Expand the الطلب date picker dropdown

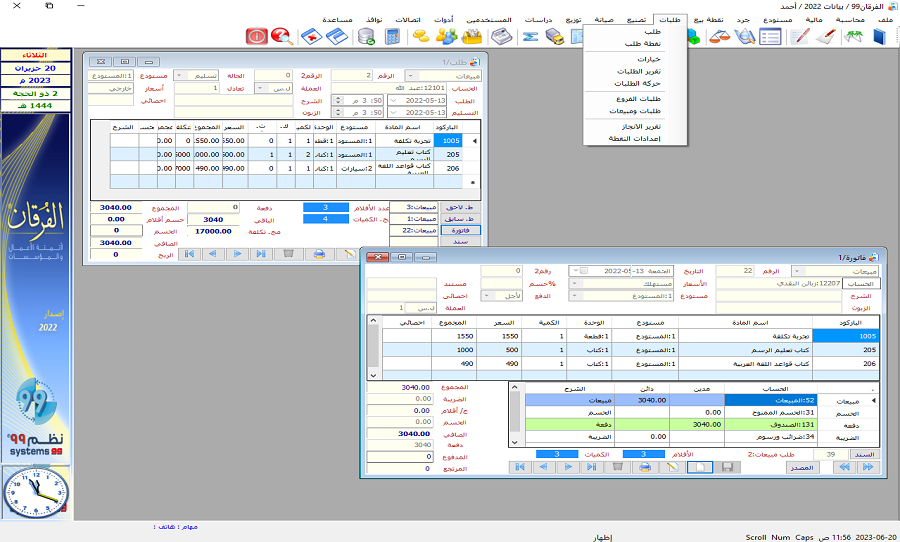[x=393, y=100]
